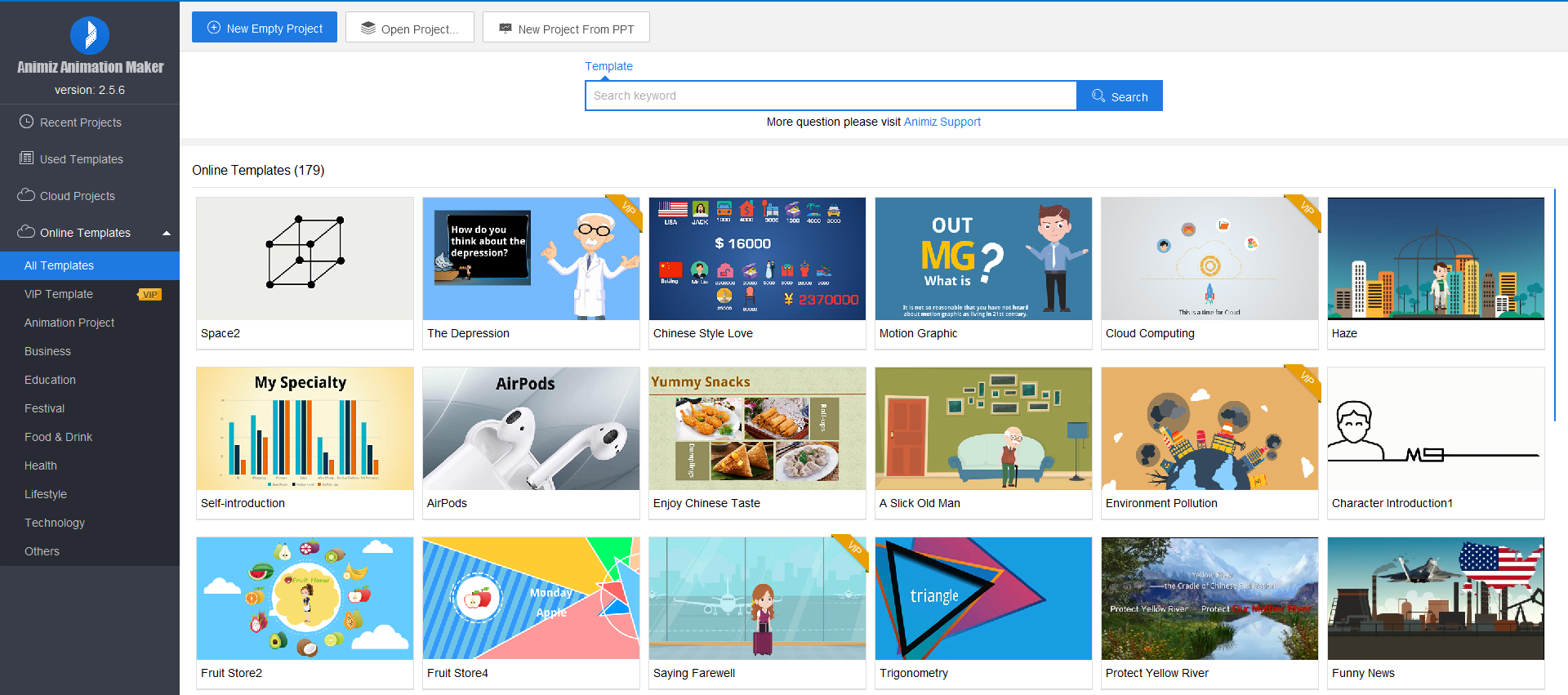
Task: Select the Food & Drink category
Action: coord(58,437)
